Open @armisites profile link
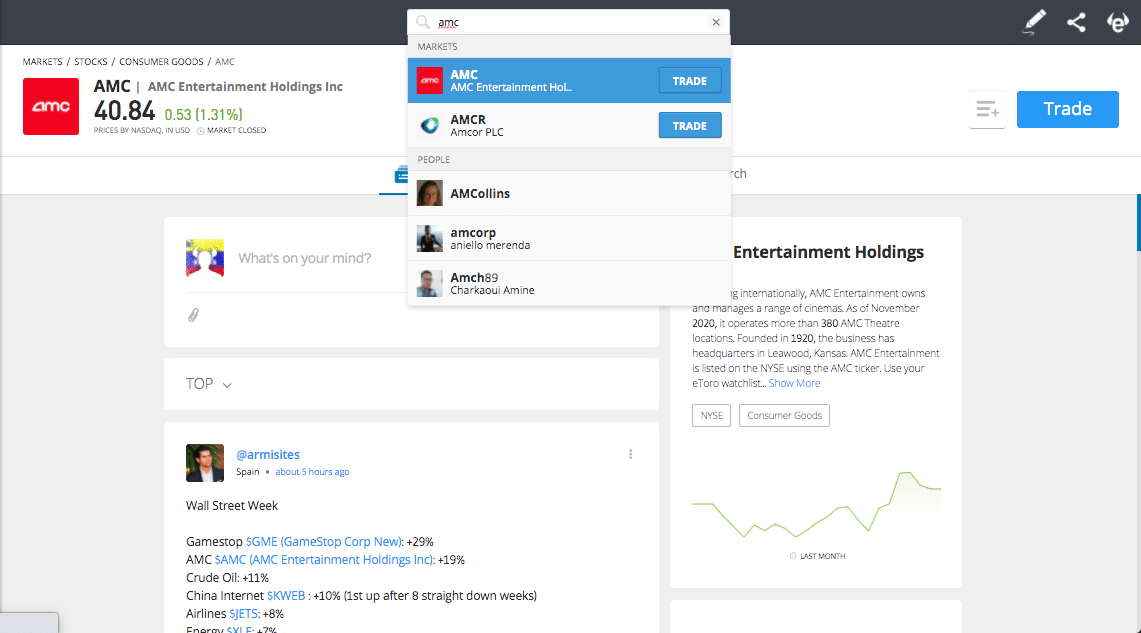The width and height of the screenshot is (1141, 633). point(268,454)
